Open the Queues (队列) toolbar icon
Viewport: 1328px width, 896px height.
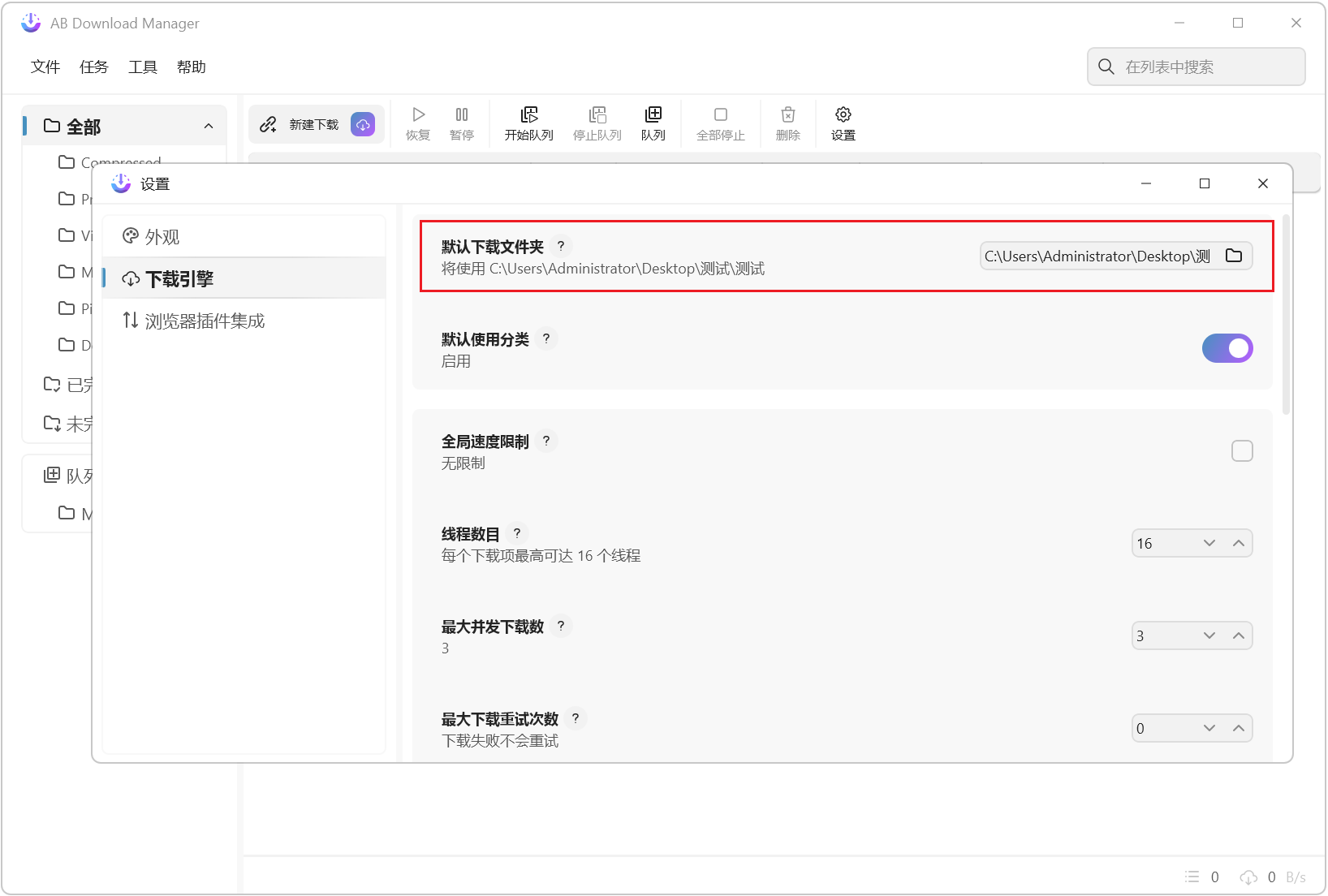[x=653, y=114]
